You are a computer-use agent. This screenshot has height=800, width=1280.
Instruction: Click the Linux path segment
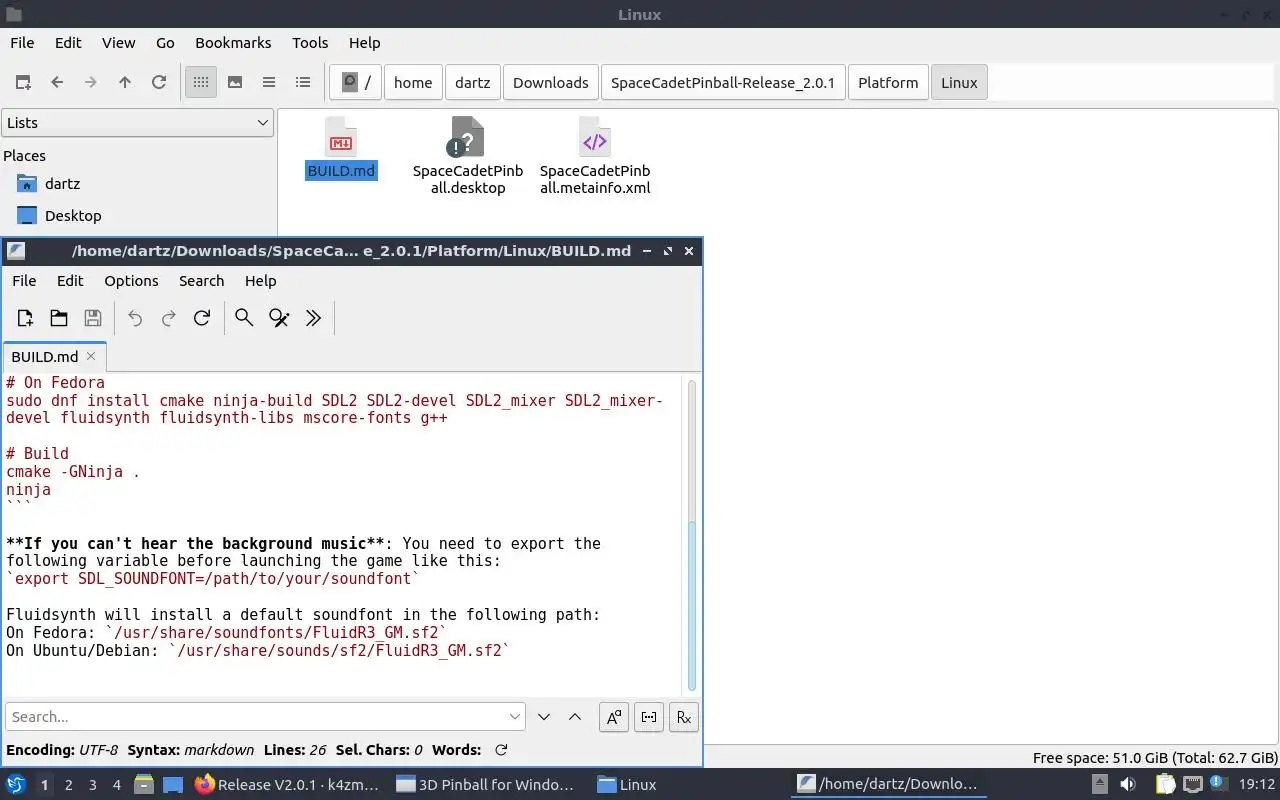click(959, 82)
